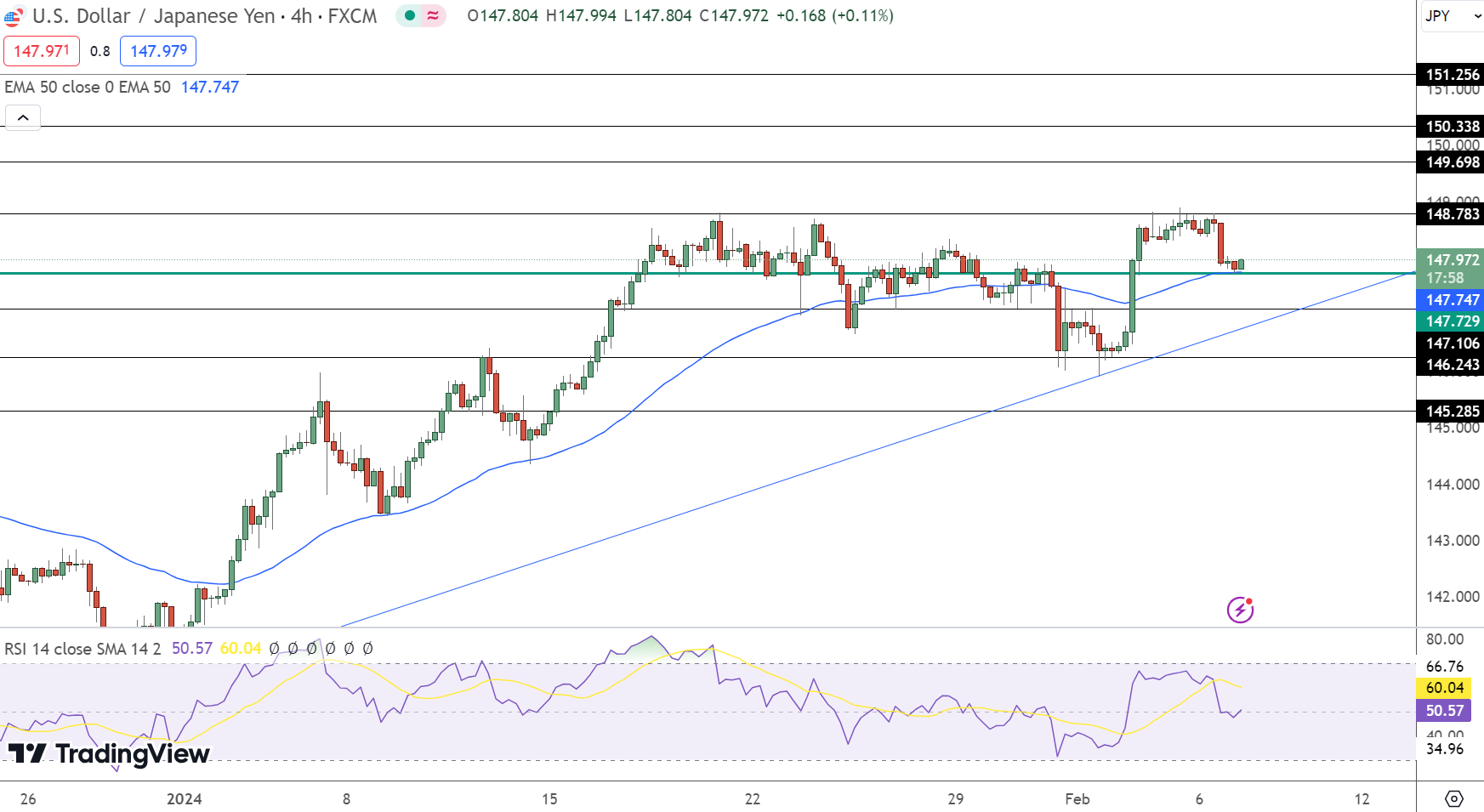1484x812 pixels.
Task: Click the 147.979 buy price button
Action: pyautogui.click(x=158, y=51)
